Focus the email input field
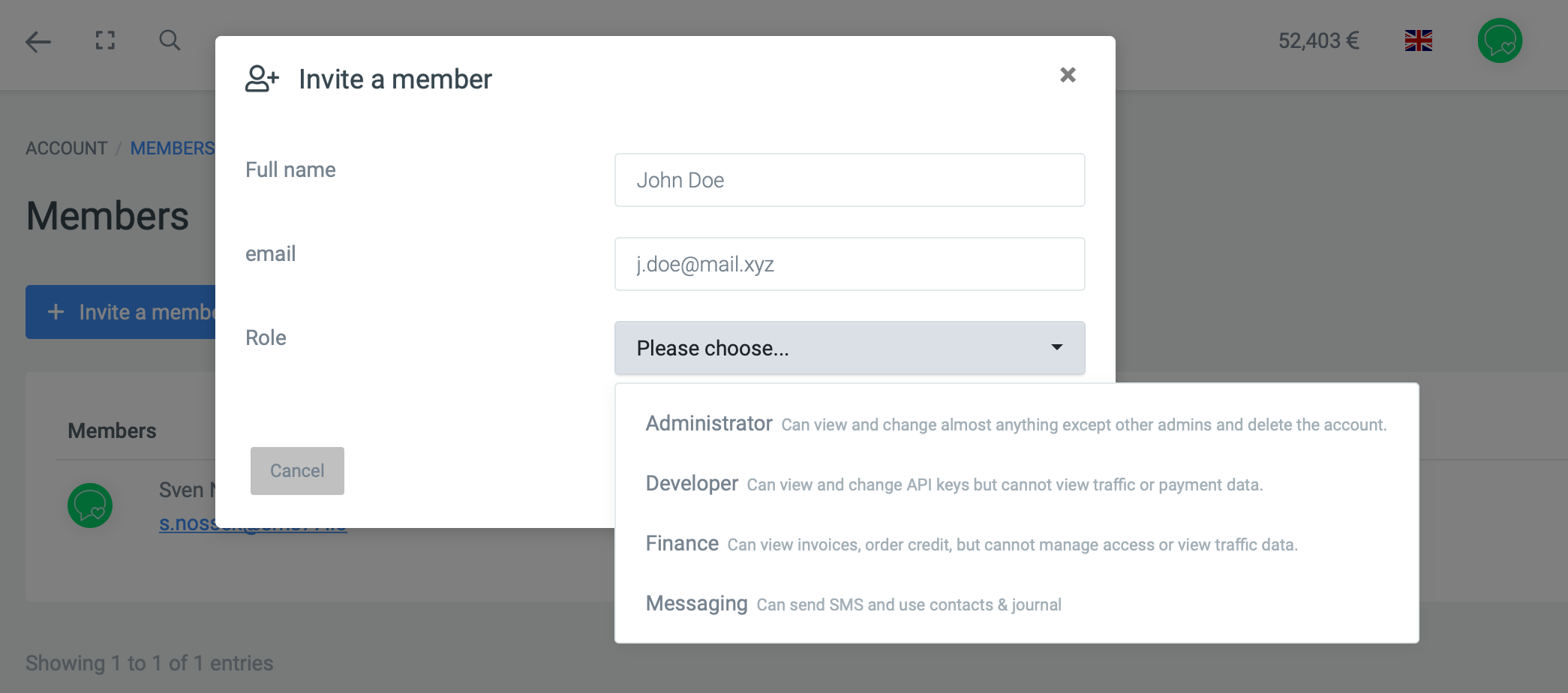 pos(849,264)
